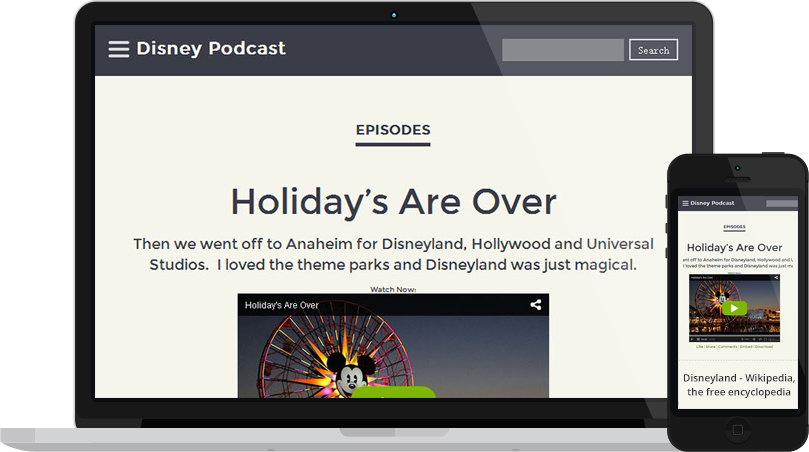Image resolution: width=809 pixels, height=452 pixels.
Task: Open the "Holiday's Are Over" episode title on laptop
Action: click(393, 201)
